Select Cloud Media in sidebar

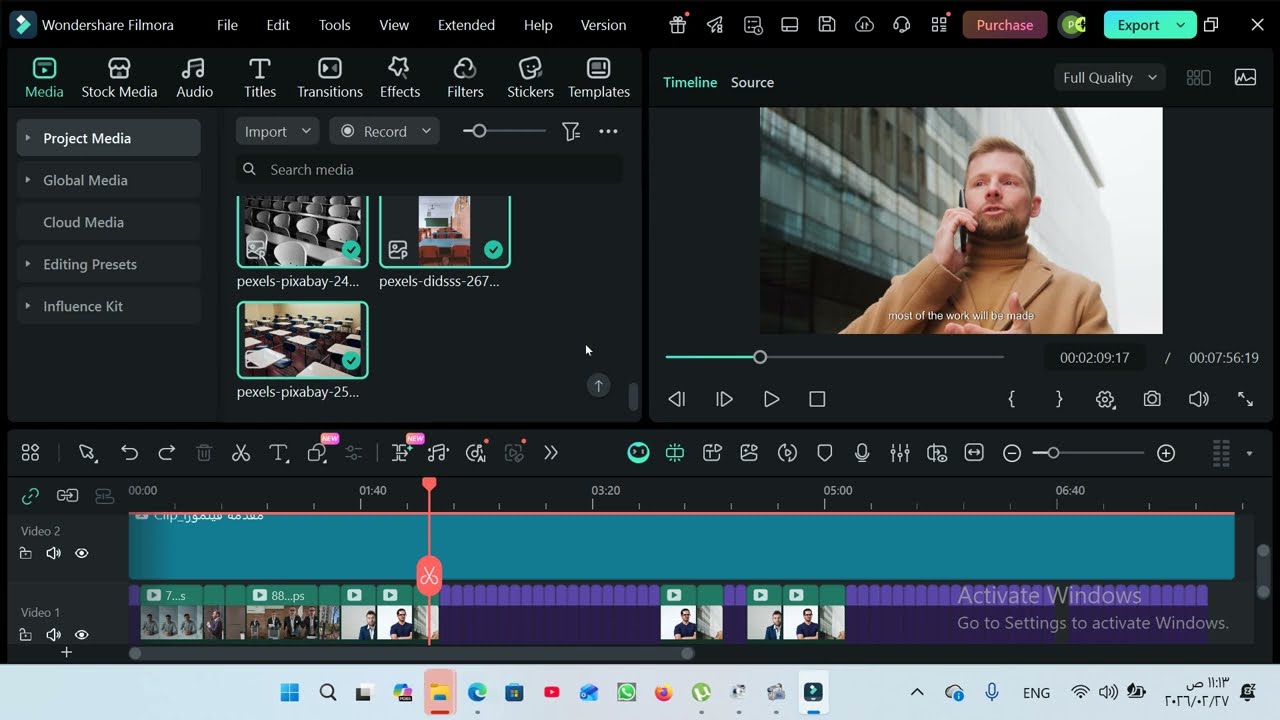[x=108, y=222]
